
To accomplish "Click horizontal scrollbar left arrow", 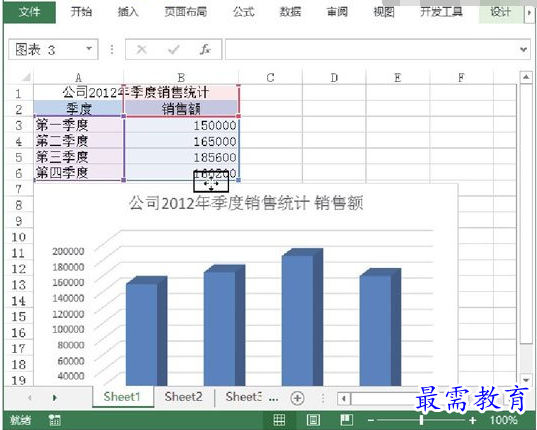I will 344,399.
